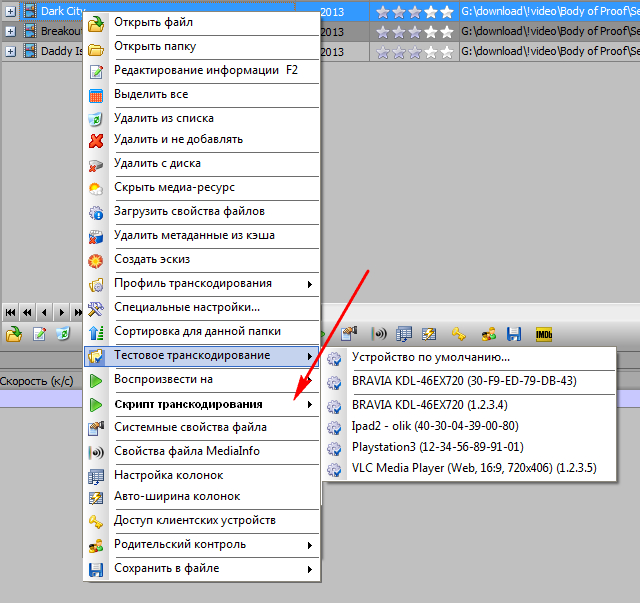Click the floppy disk save toolbar icon

515,333
